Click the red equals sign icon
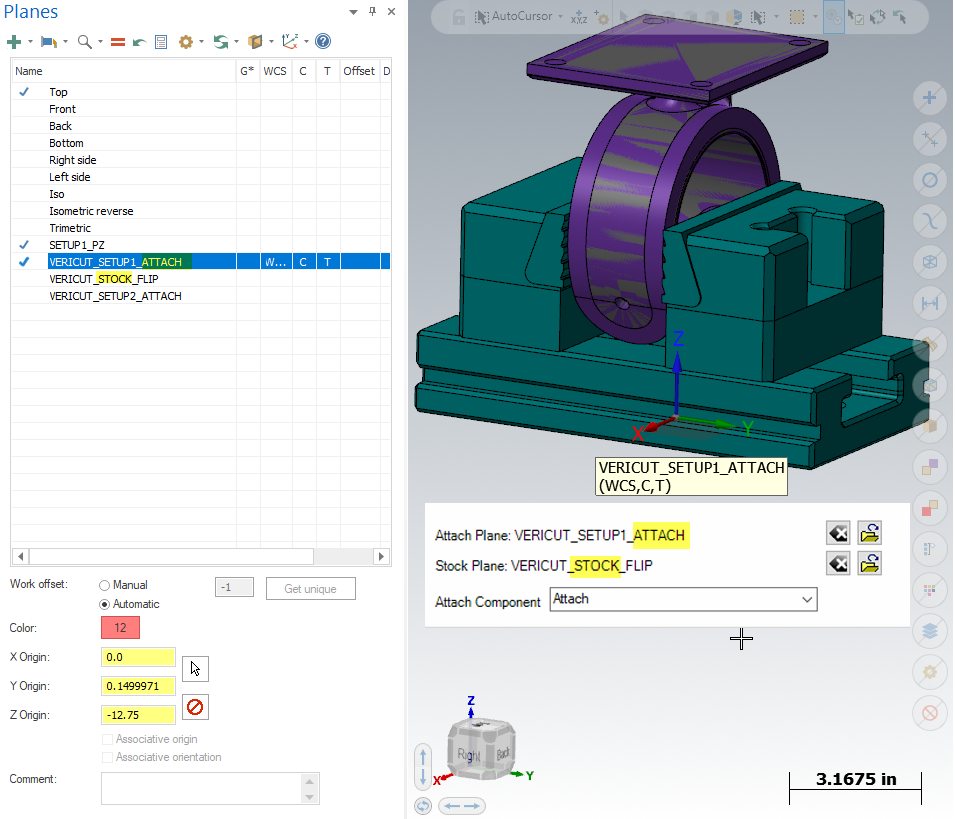The width and height of the screenshot is (955, 819). pos(118,42)
